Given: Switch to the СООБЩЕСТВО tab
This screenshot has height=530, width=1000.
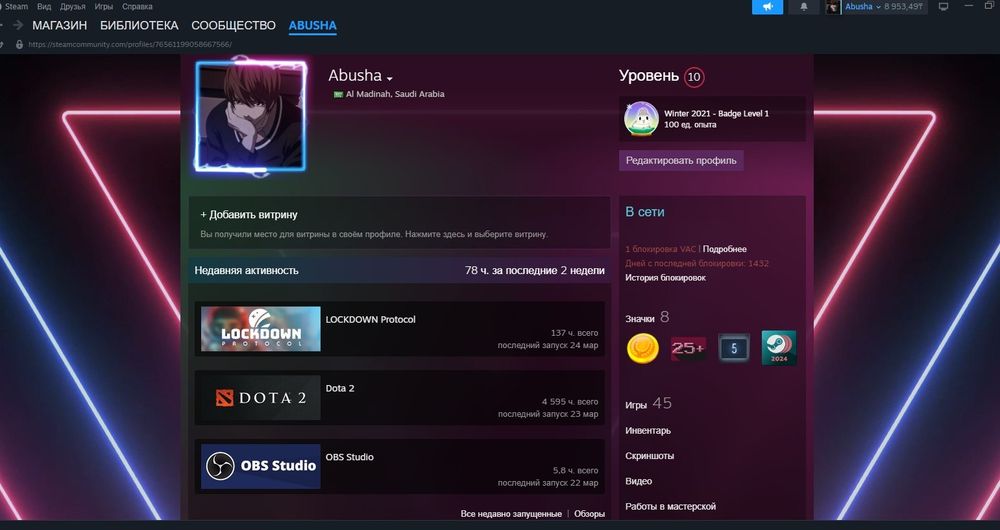Looking at the screenshot, I should [233, 26].
